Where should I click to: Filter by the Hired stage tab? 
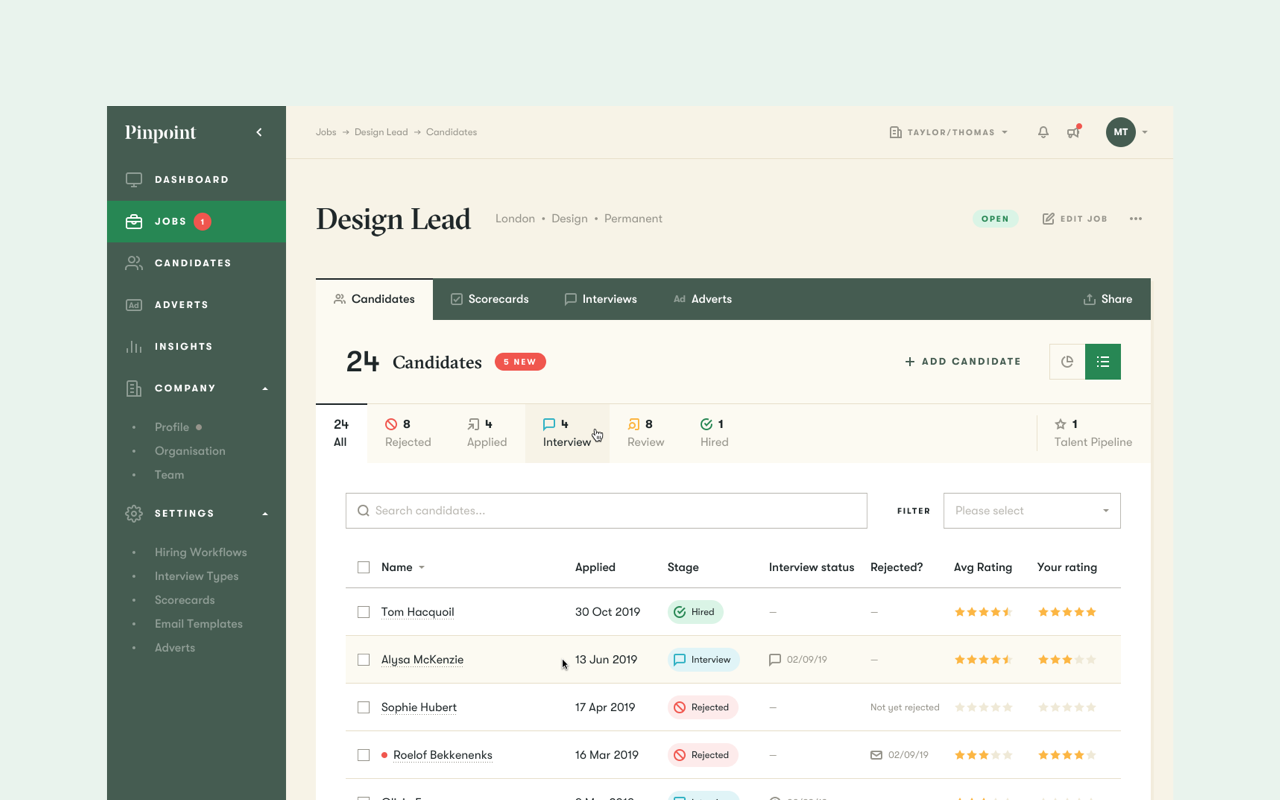coord(714,433)
